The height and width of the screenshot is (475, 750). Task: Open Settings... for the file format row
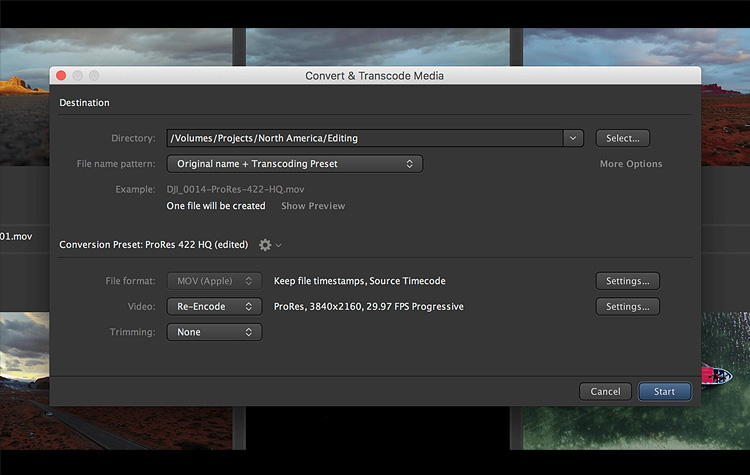tap(628, 281)
